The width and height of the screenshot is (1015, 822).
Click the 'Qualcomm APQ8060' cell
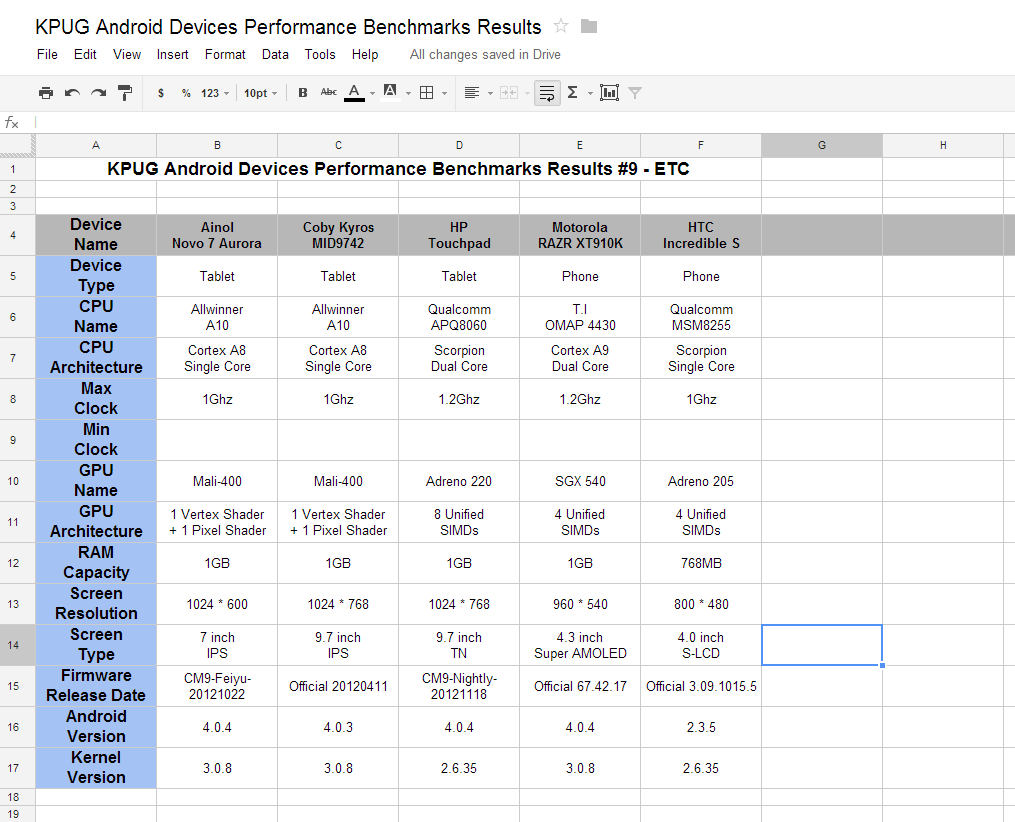[459, 317]
